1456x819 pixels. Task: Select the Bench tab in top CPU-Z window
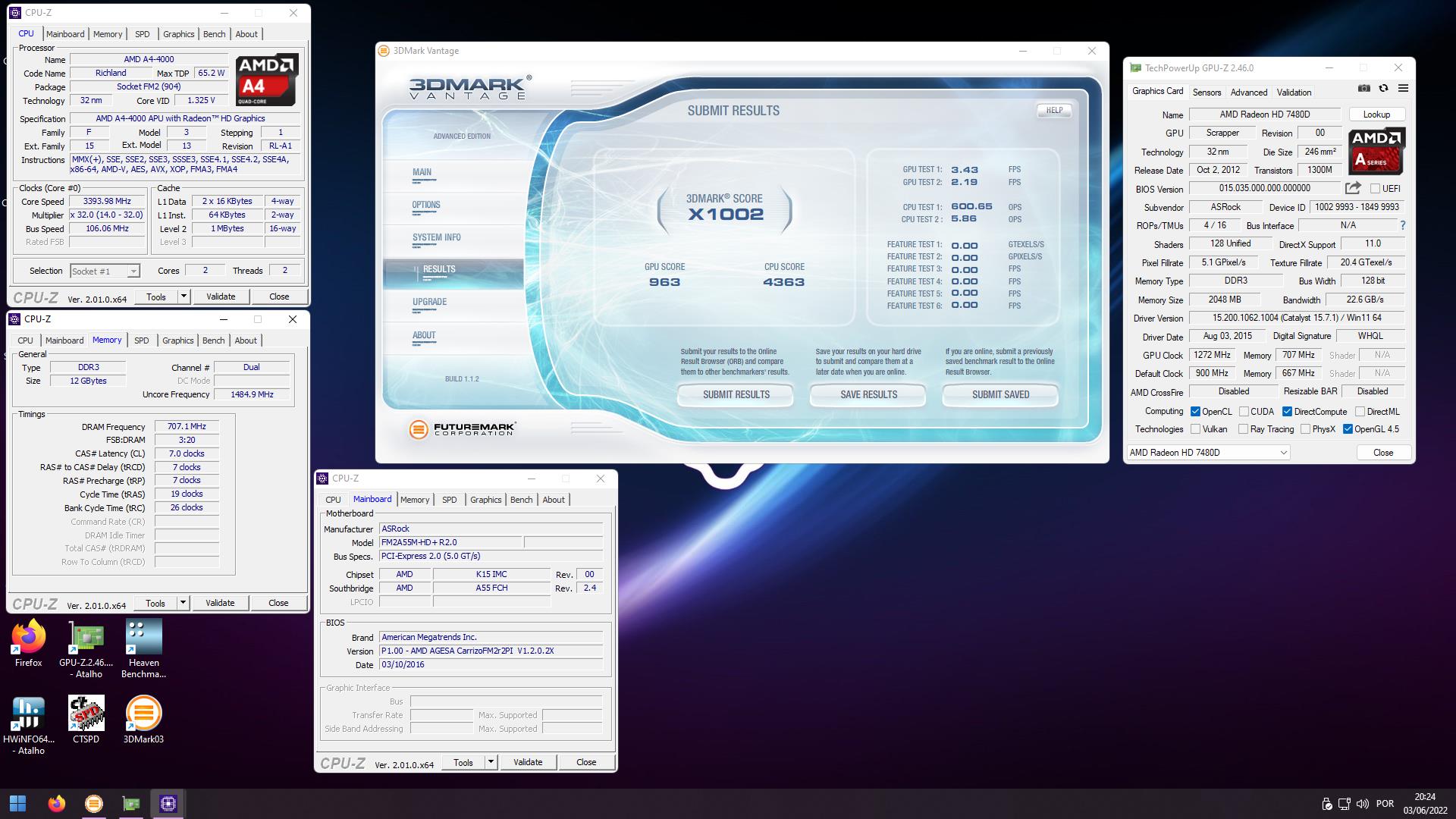point(214,34)
